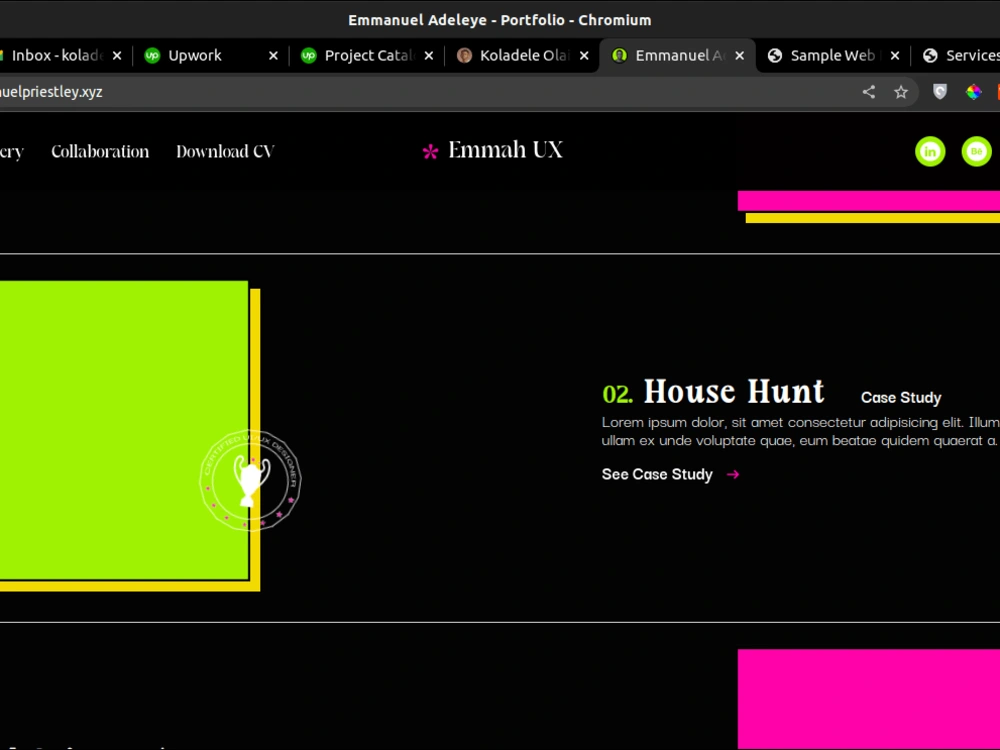Close the Upwork tab
This screenshot has height=750, width=1000.
273,56
